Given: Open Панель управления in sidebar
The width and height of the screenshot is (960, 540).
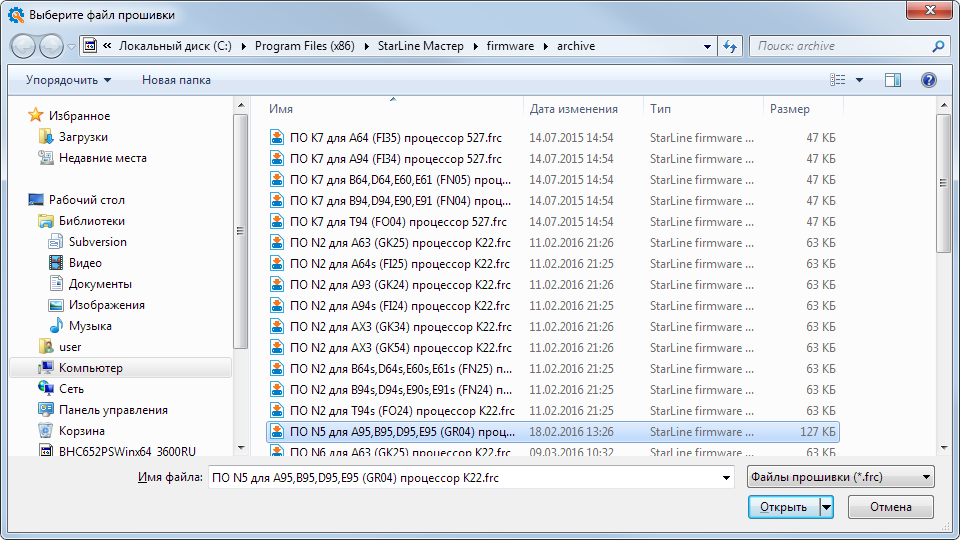Looking at the screenshot, I should point(112,410).
